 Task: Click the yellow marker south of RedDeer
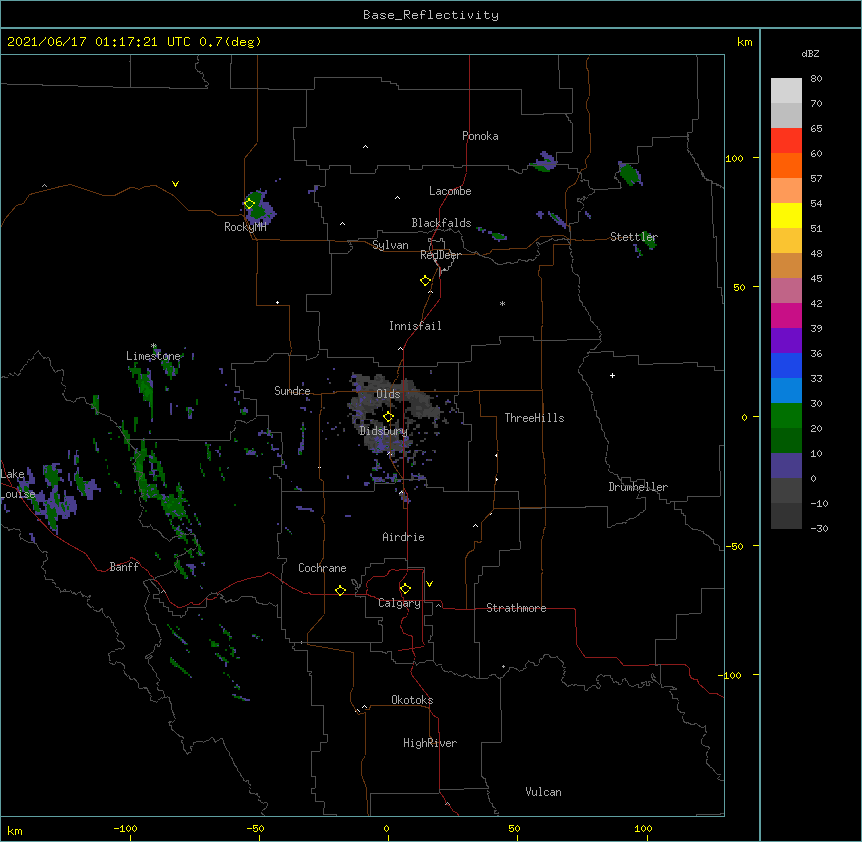(425, 281)
